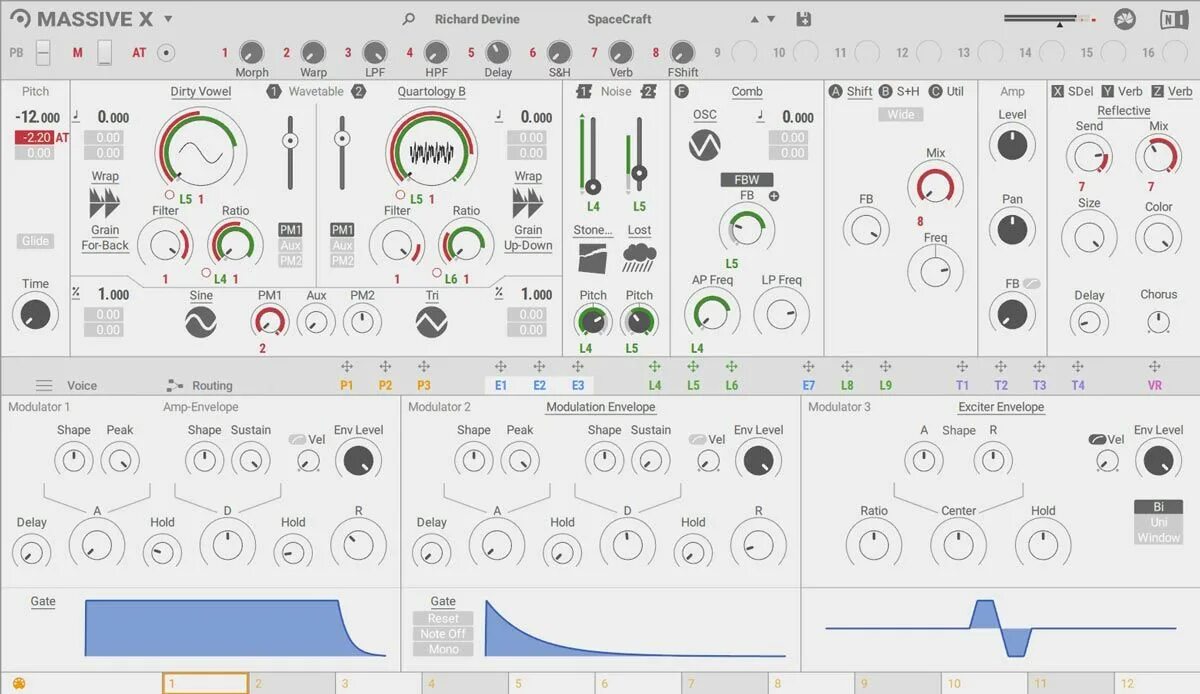Select the T1 tracker tab
Screen dimensions: 1200x694
(962, 385)
